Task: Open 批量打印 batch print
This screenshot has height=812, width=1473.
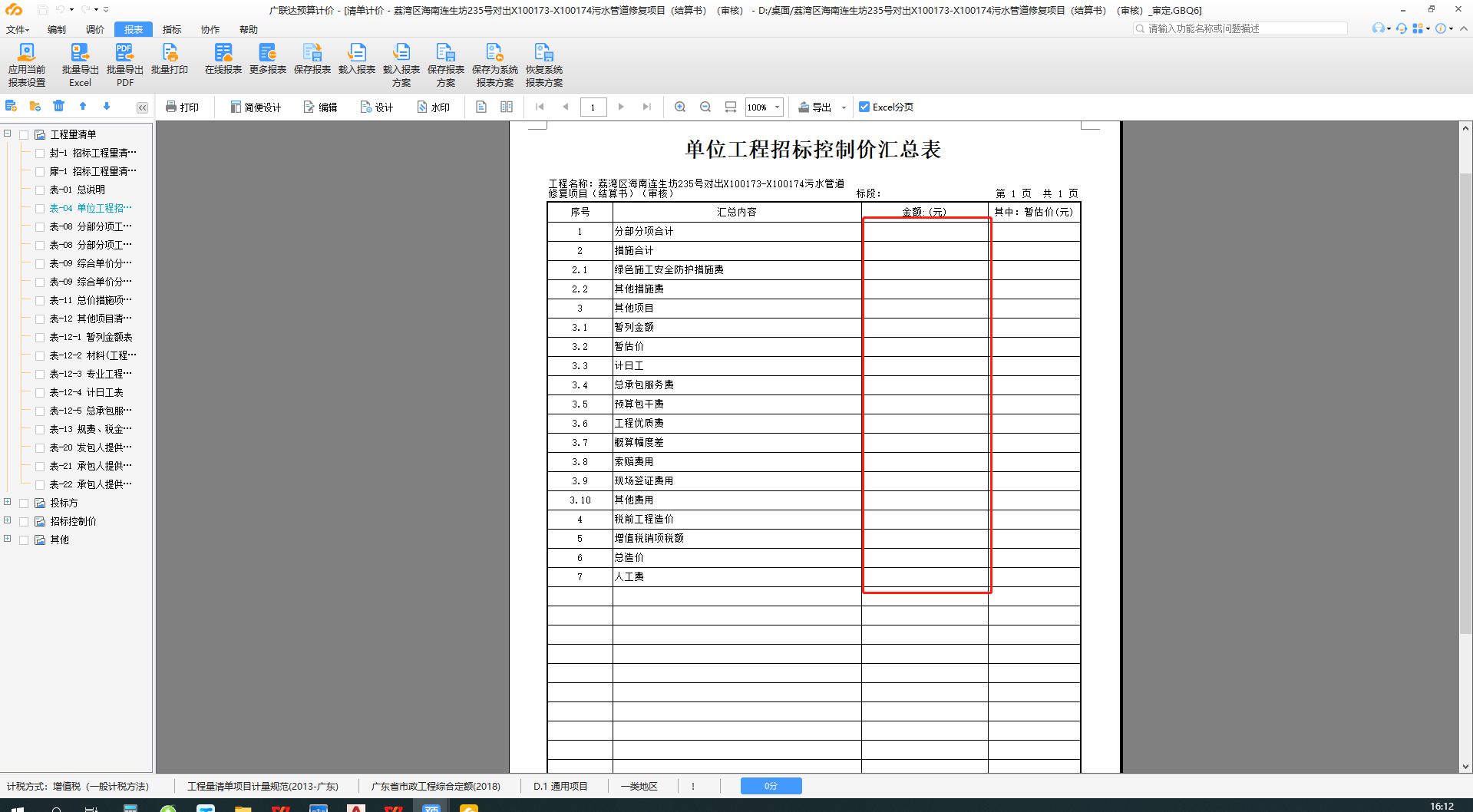Action: coord(170,59)
